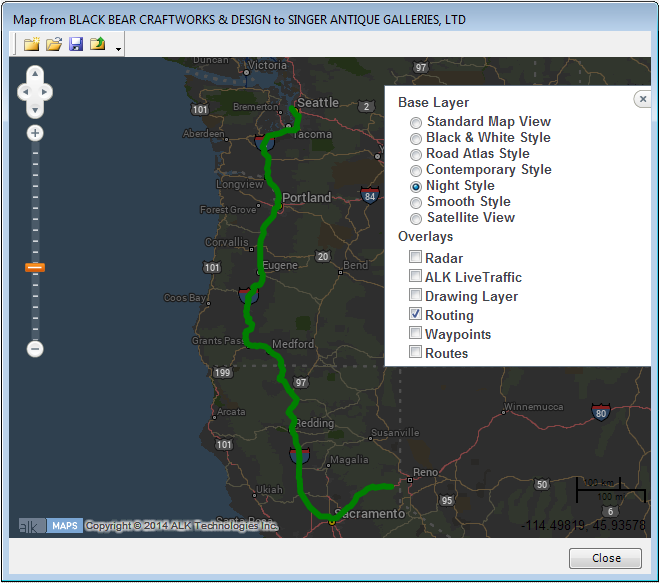Click the Close button
Image resolution: width=661 pixels, height=584 pixels.
coord(605,558)
